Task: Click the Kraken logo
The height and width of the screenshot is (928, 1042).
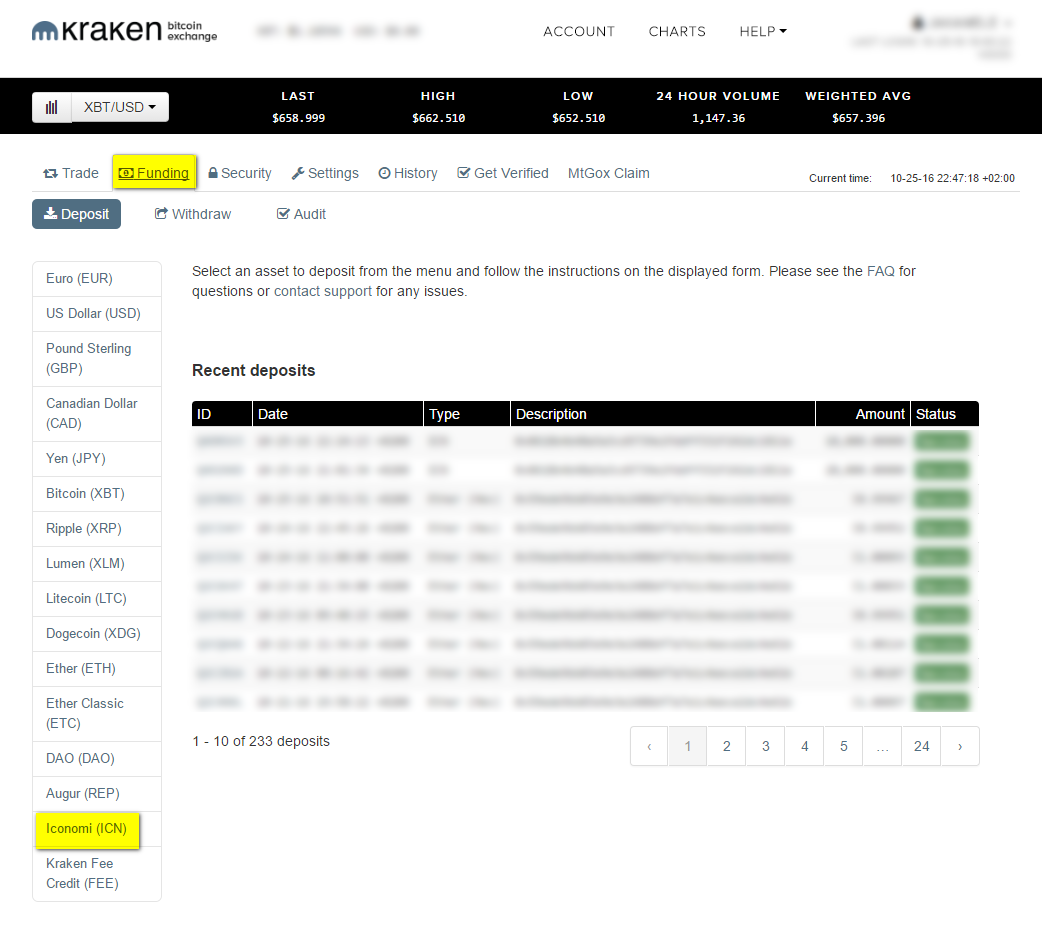Action: 124,31
